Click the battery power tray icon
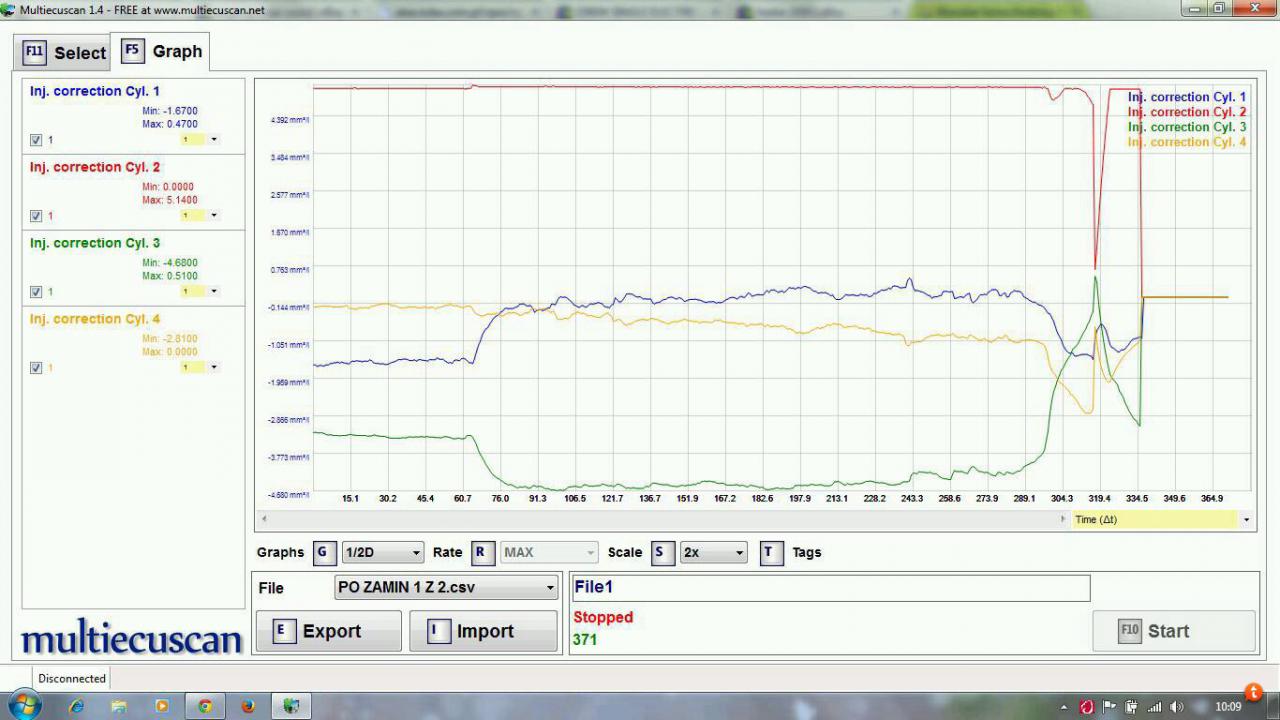This screenshot has height=720, width=1280. pyautogui.click(x=1131, y=707)
